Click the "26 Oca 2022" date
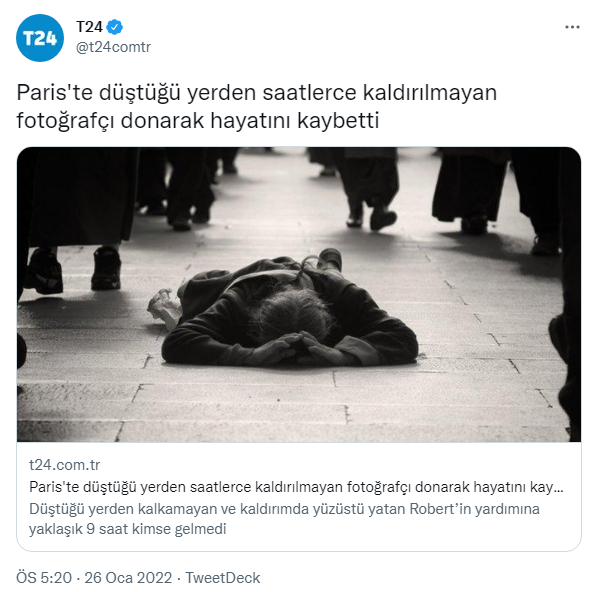This screenshot has height=592, width=597. pos(128,578)
